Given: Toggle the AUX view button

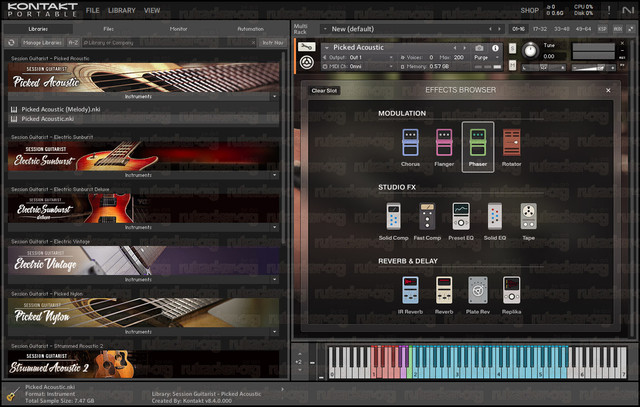Looking at the screenshot, I should [618, 29].
